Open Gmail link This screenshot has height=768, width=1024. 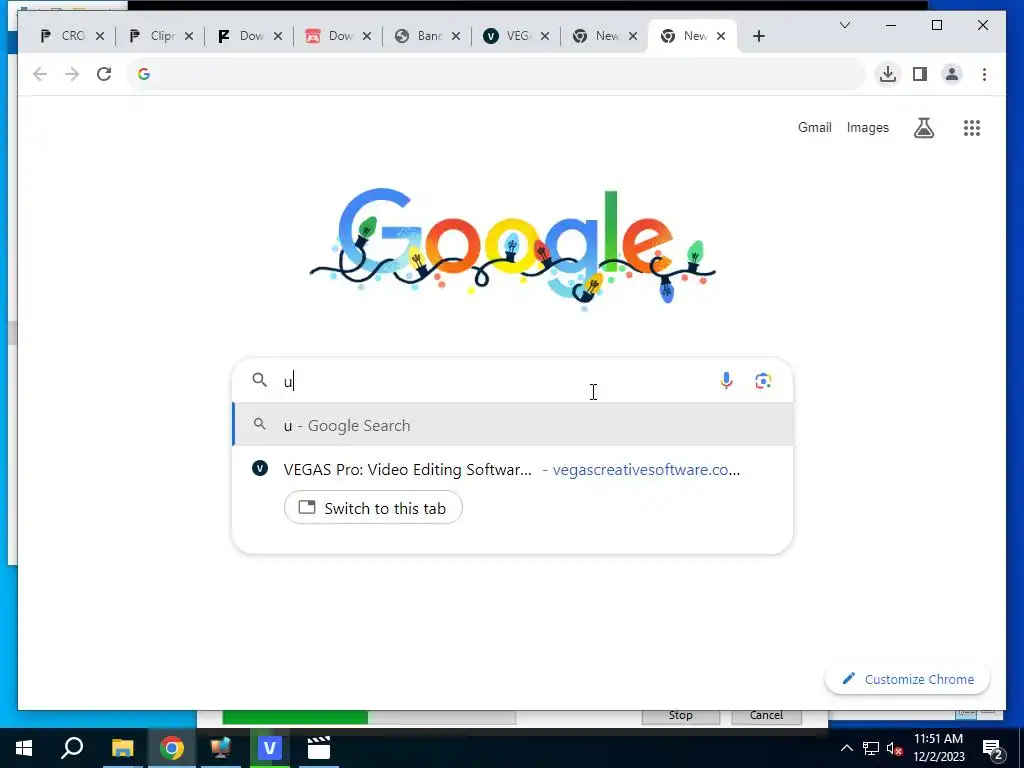pos(814,127)
